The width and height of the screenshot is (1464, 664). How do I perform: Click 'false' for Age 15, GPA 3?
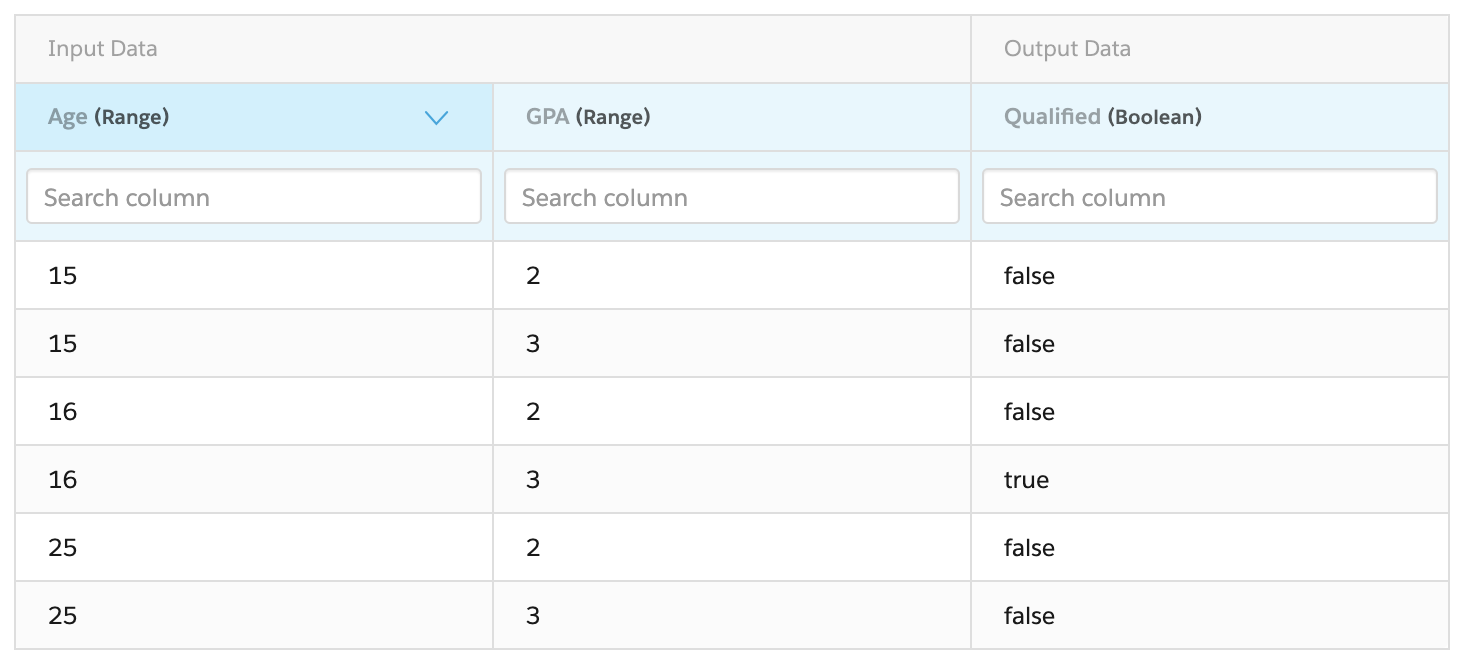point(1029,343)
